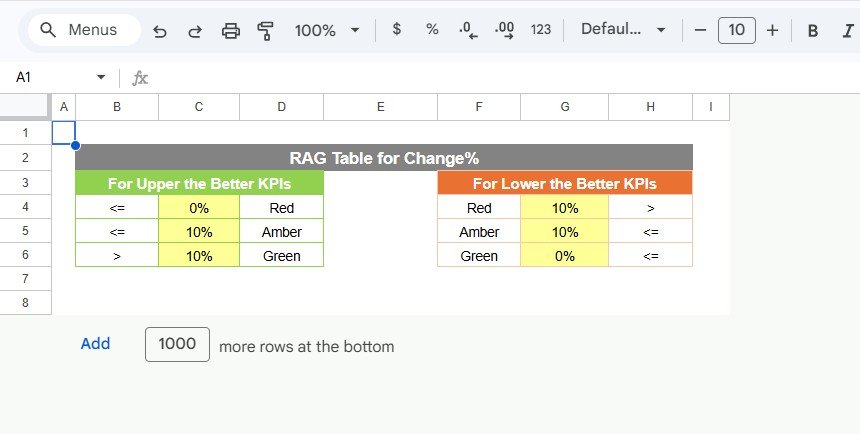This screenshot has height=434, width=860.
Task: Select row 5 header
Action: [25, 231]
